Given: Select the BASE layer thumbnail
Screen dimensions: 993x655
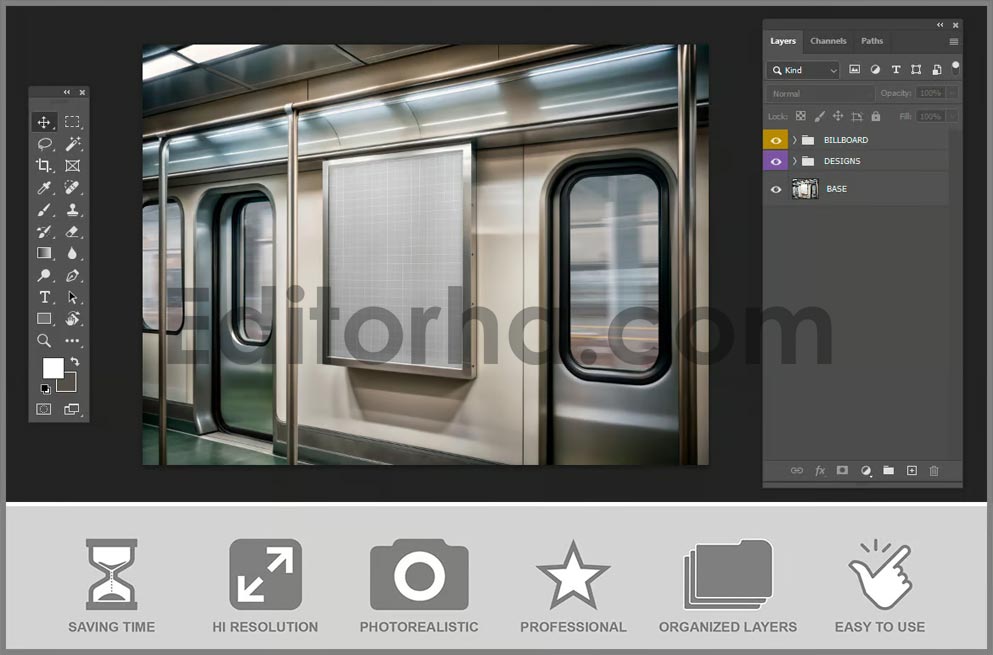Looking at the screenshot, I should 805,189.
